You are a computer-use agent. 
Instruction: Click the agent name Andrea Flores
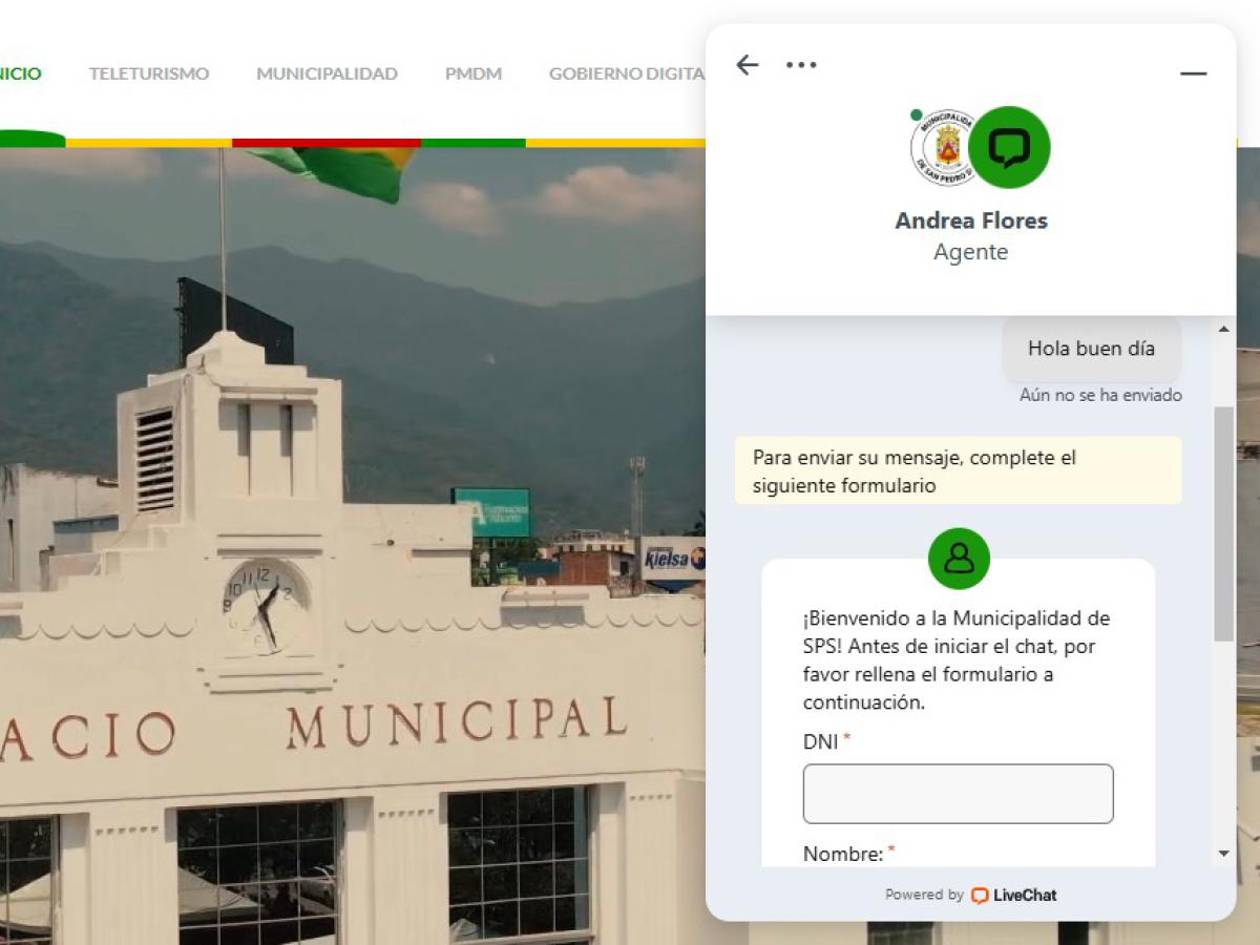coord(971,221)
